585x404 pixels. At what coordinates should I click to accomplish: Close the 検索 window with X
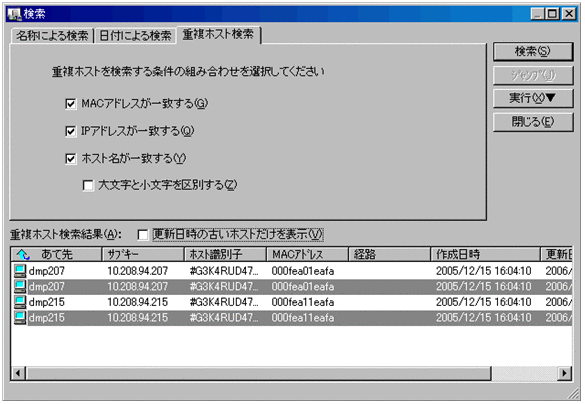pyautogui.click(x=569, y=14)
